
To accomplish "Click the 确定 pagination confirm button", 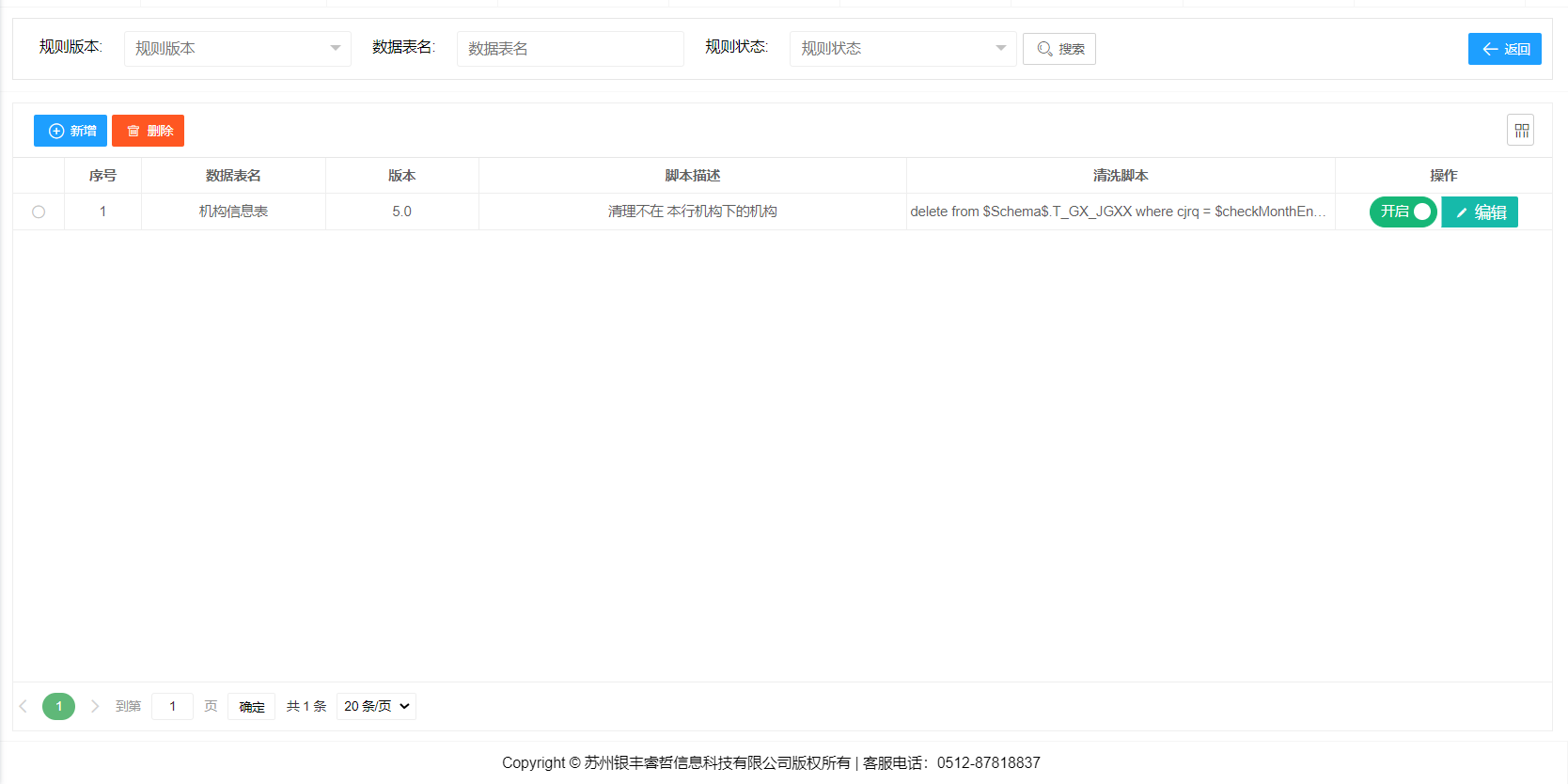I will 251,707.
